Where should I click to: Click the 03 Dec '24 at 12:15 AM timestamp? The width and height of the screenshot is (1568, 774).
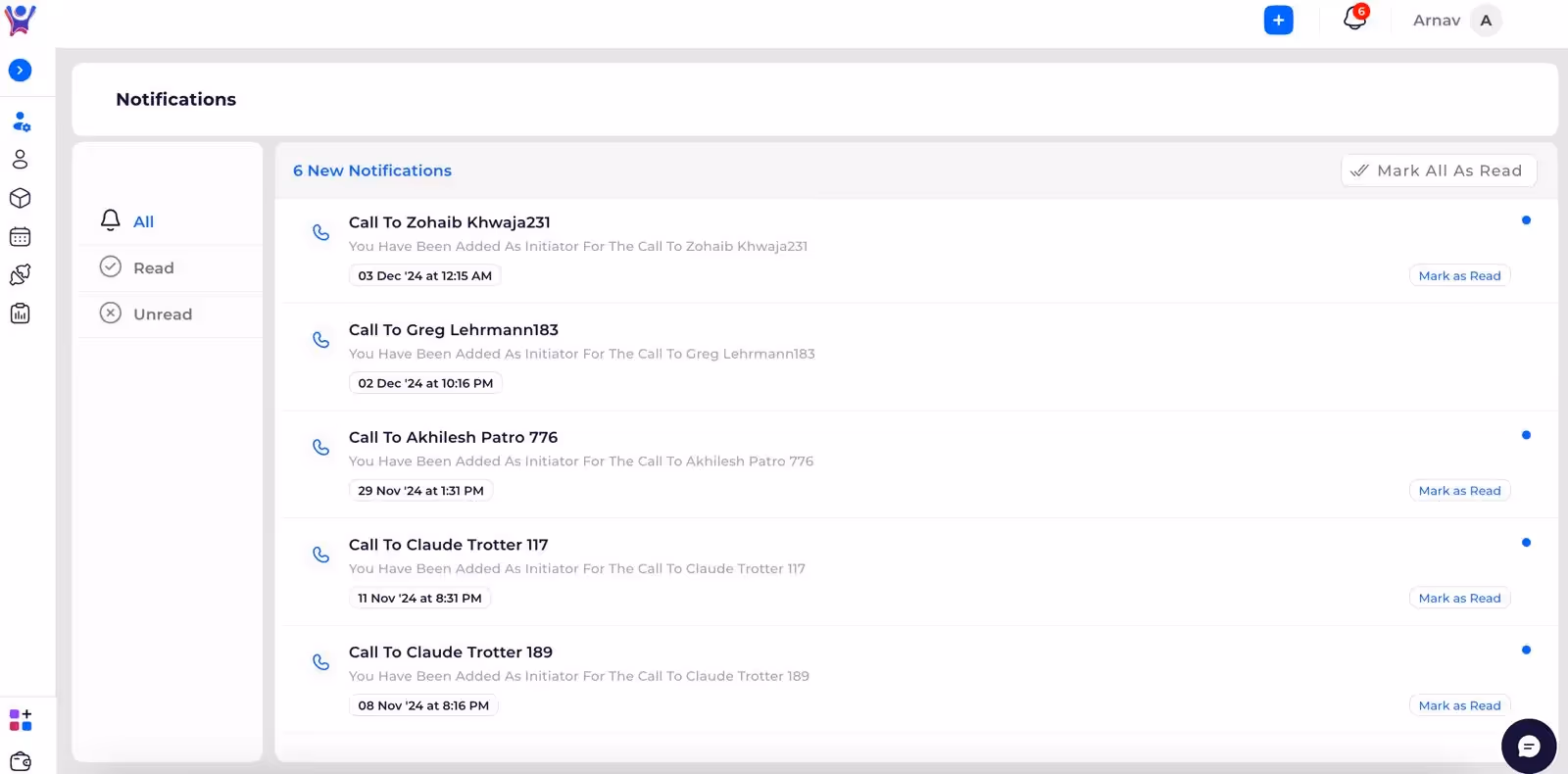(425, 275)
